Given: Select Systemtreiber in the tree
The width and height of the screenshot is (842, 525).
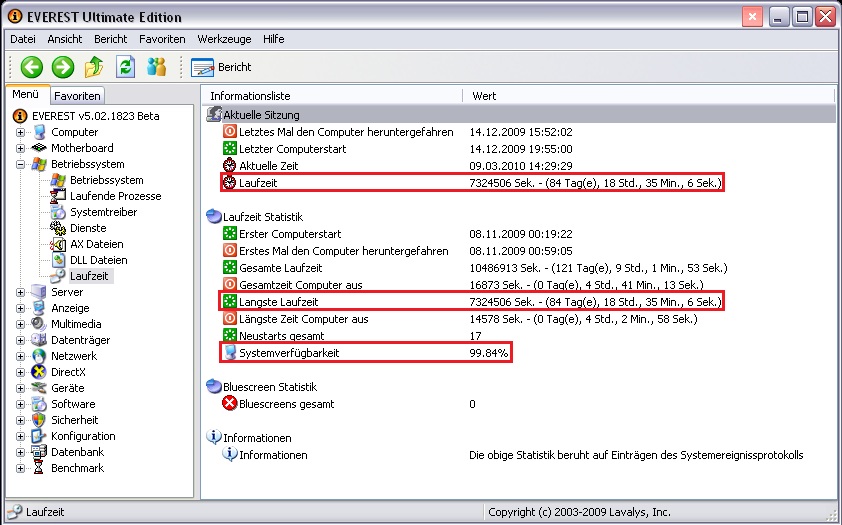Looking at the screenshot, I should [x=104, y=213].
